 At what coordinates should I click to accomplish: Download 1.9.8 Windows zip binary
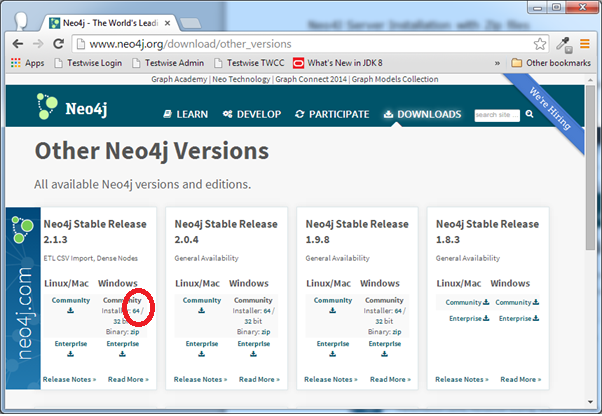click(x=397, y=332)
